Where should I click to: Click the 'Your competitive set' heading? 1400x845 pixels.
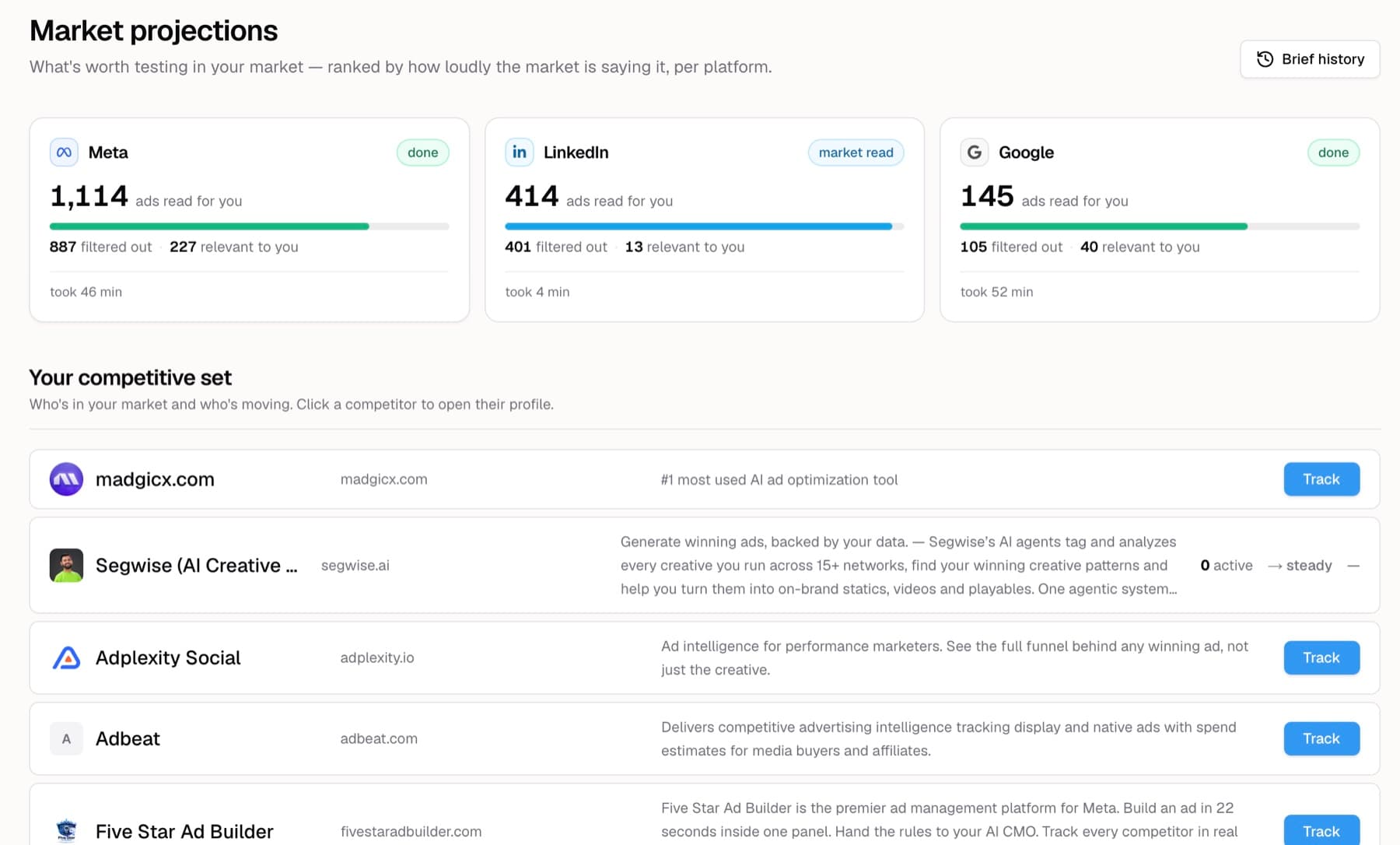pos(131,377)
